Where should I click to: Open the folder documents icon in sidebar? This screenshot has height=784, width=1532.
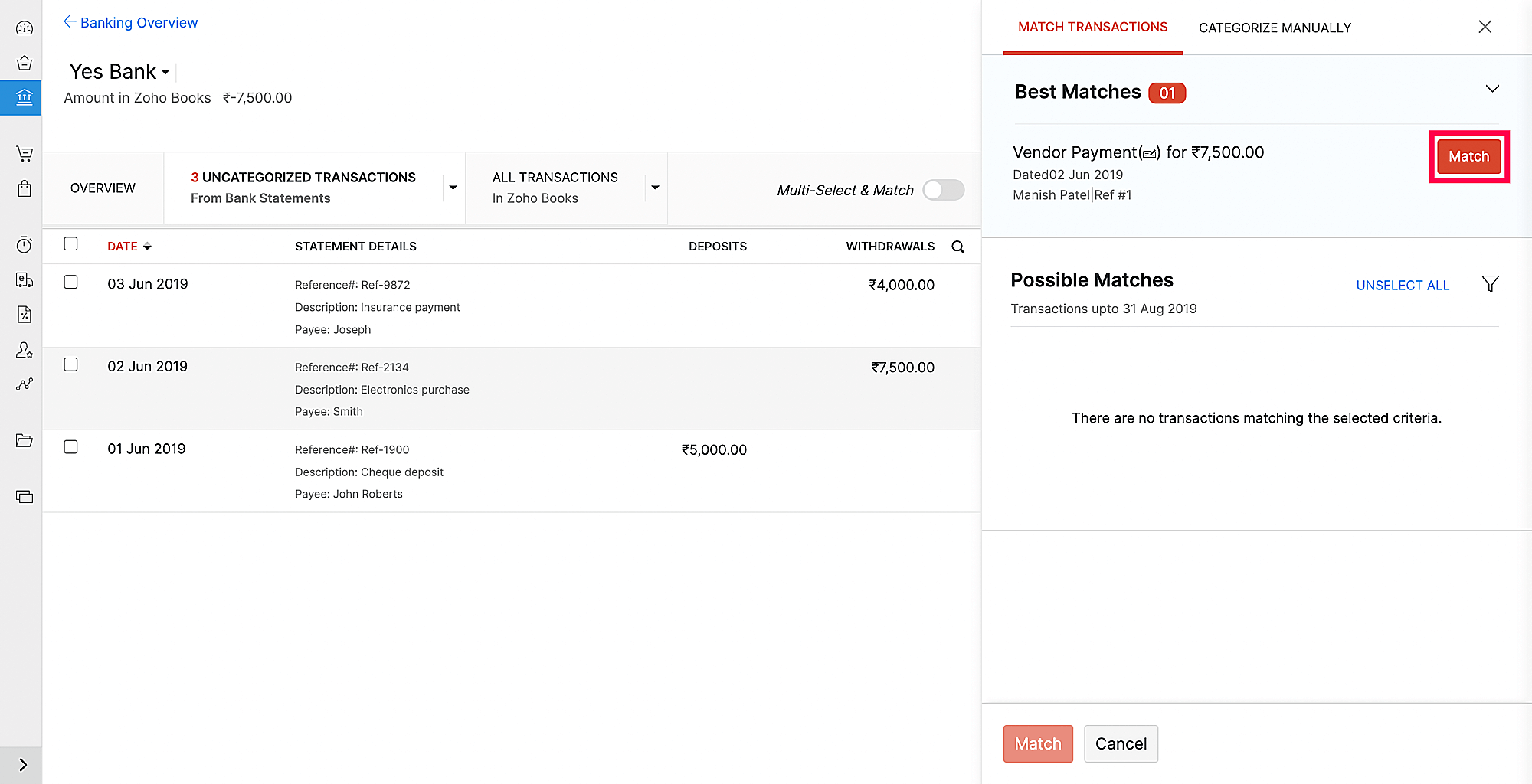coord(25,440)
